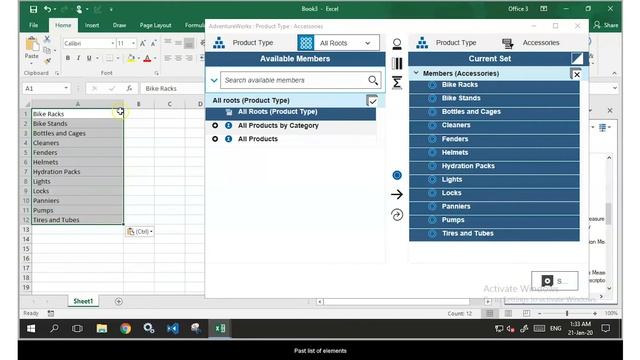Toggle Bold formatting in Excel ribbon
This screenshot has width=640, height=360.
[x=68, y=58]
